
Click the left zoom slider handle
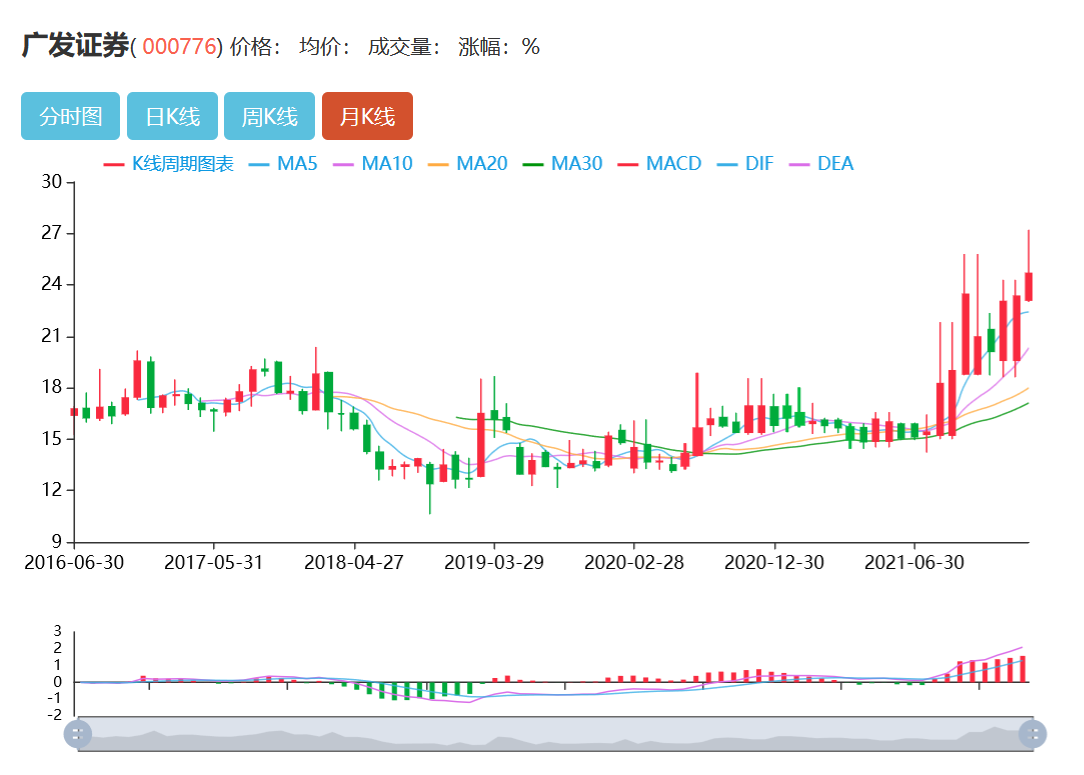tap(77, 734)
